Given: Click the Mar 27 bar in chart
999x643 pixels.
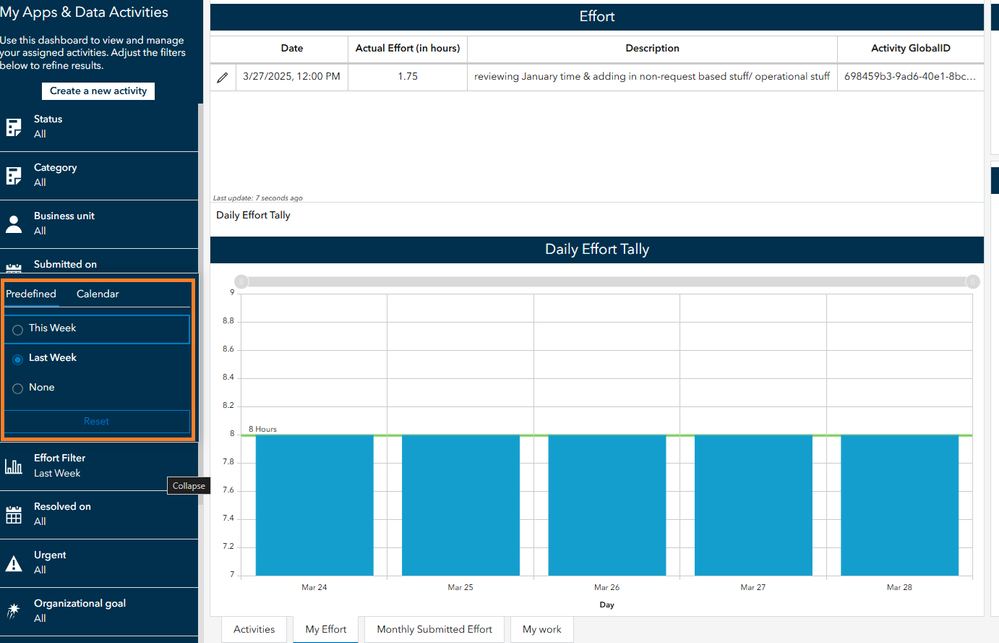Looking at the screenshot, I should [x=754, y=505].
